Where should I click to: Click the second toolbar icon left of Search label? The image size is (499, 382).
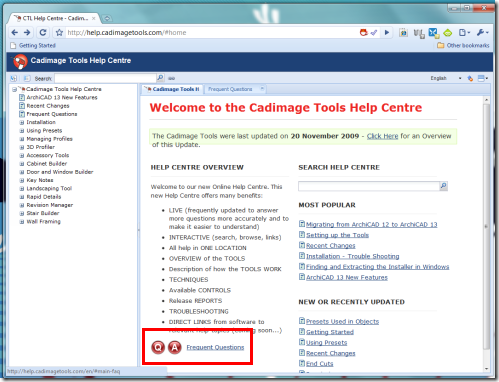point(27,79)
